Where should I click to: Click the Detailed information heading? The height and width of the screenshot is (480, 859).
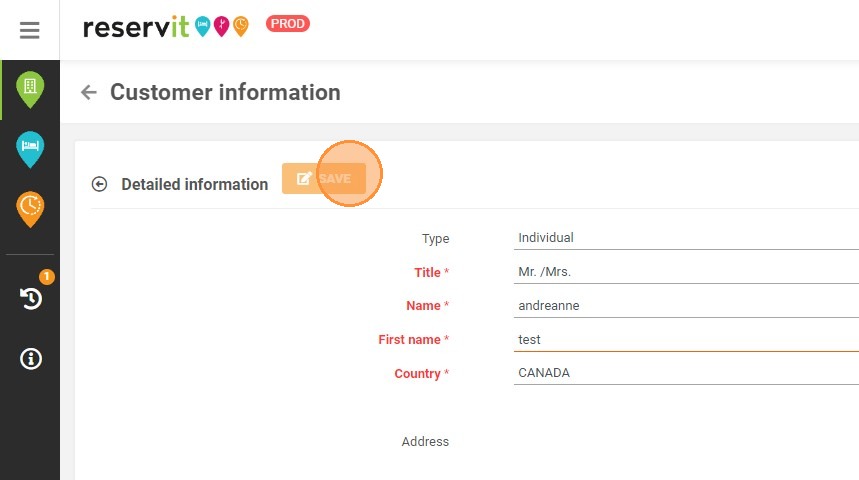194,184
